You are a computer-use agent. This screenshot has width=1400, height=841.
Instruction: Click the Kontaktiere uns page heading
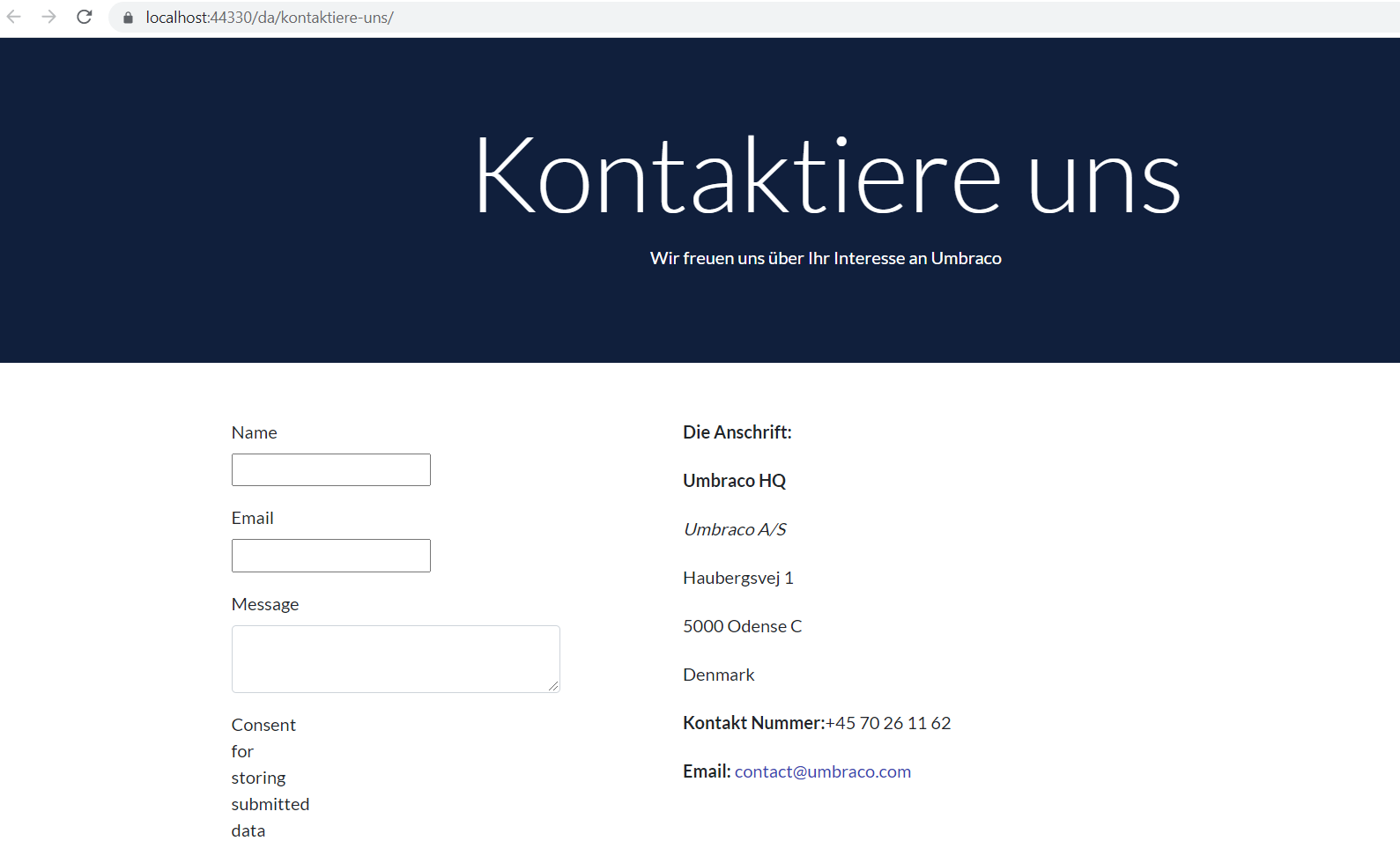click(x=826, y=175)
